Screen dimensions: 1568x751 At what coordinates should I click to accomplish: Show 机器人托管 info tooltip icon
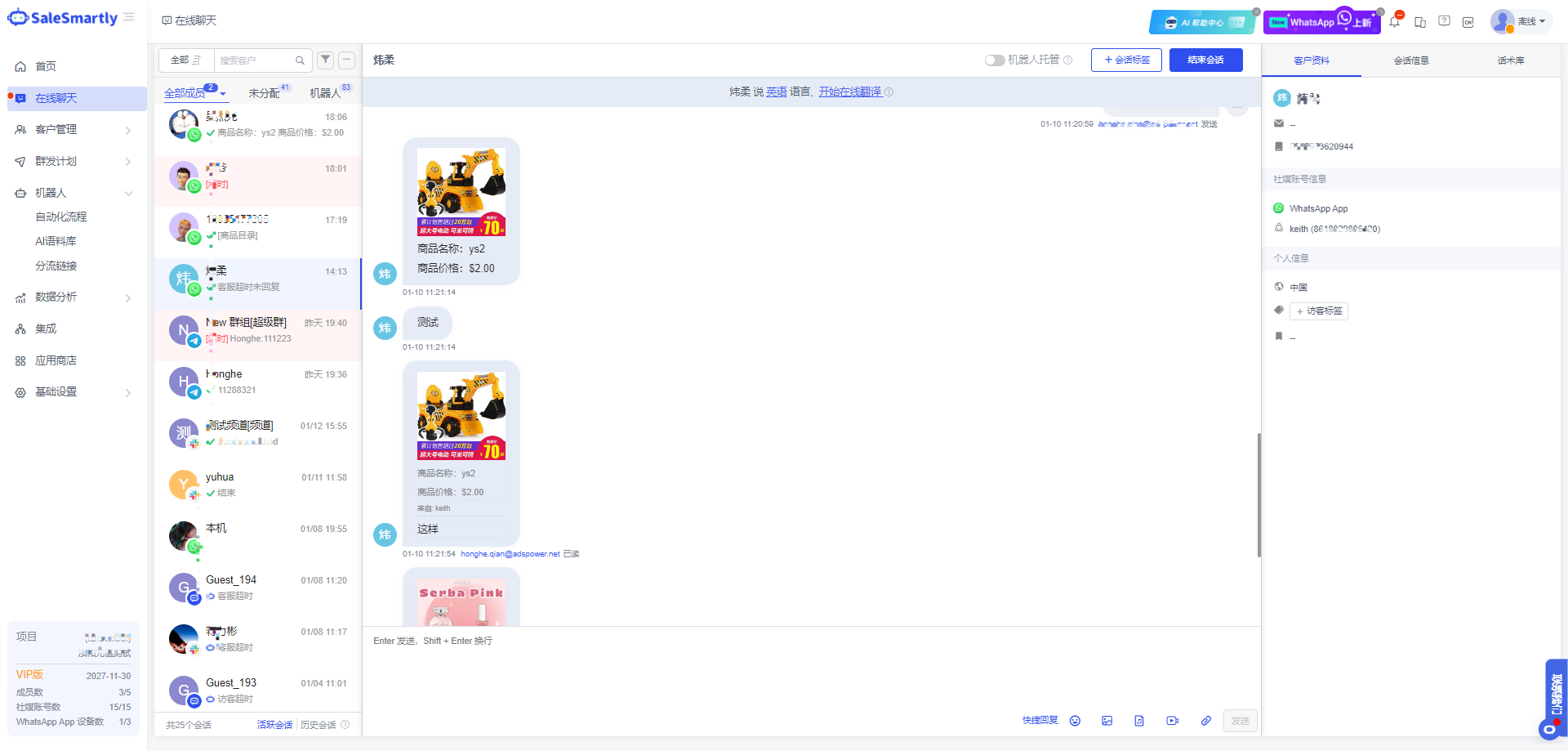pos(1067,60)
